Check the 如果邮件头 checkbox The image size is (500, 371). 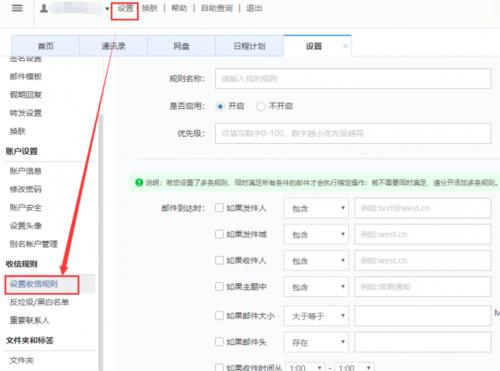click(219, 342)
